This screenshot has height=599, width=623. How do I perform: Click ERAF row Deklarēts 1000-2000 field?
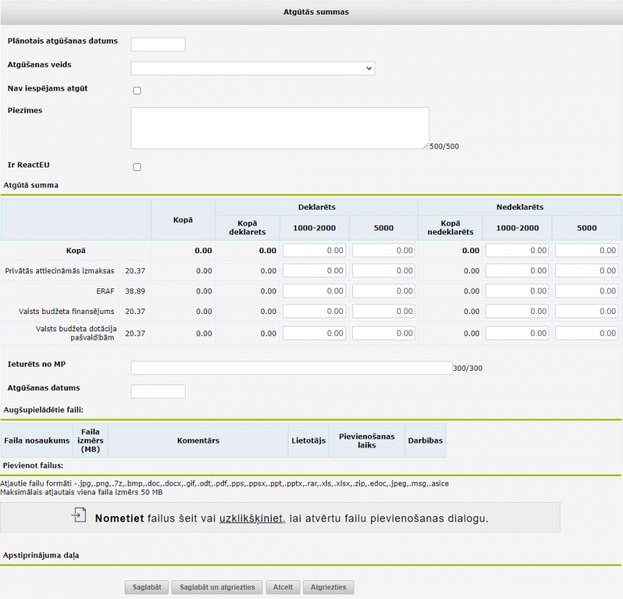(314, 291)
